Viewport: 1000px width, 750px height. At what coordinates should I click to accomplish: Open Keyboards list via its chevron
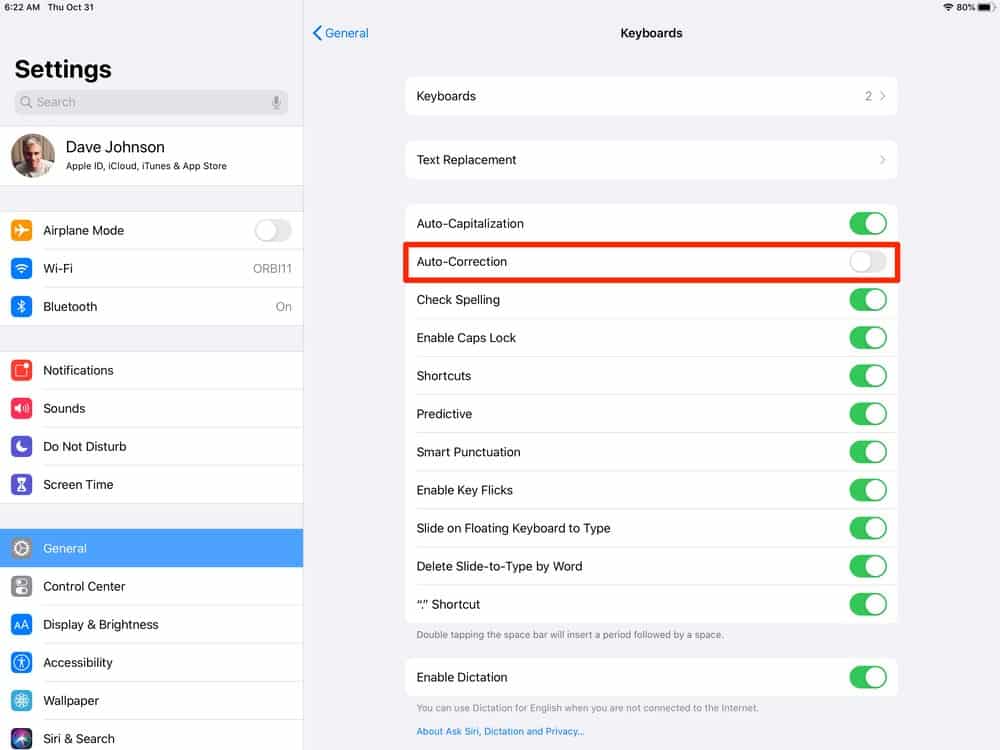tap(882, 96)
